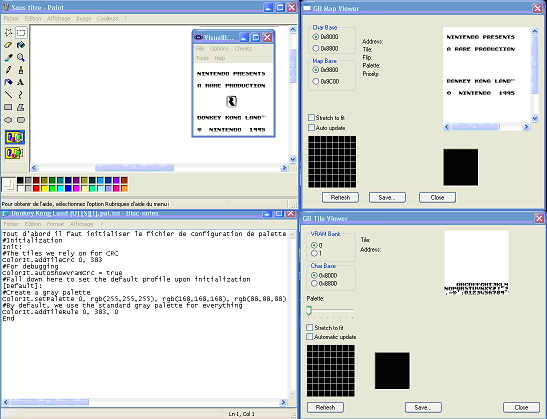Adjust the Palette slider in Tile Viewer
This screenshot has width=547, height=419.
pos(309,310)
